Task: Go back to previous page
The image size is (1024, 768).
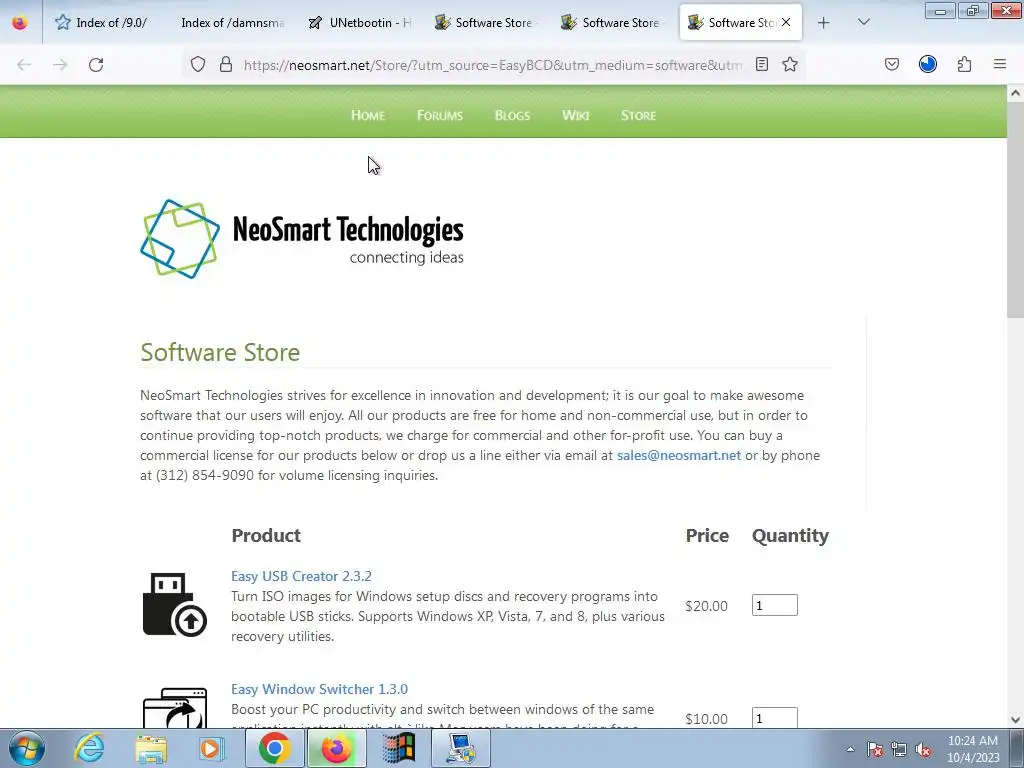Action: coord(24,65)
